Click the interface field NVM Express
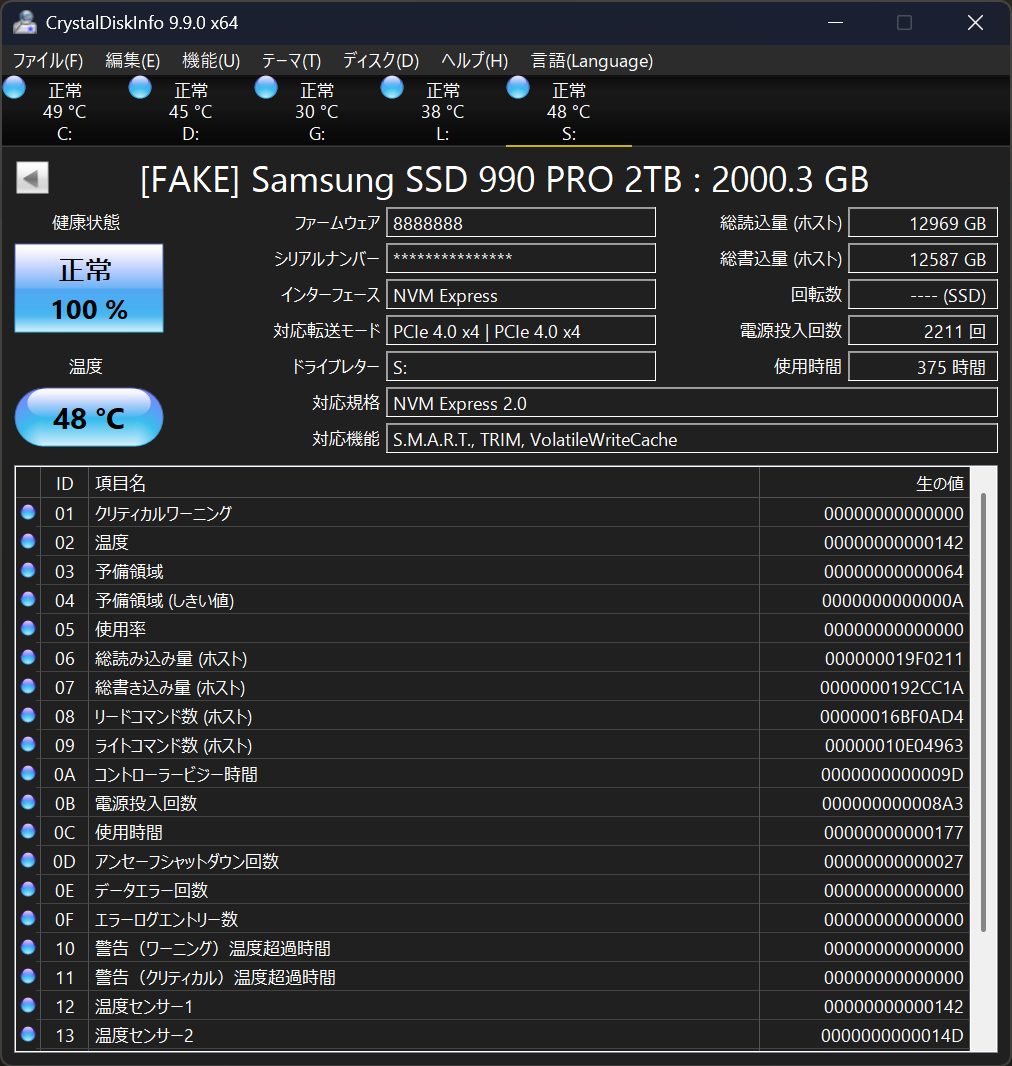The width and height of the screenshot is (1012, 1066). point(521,295)
